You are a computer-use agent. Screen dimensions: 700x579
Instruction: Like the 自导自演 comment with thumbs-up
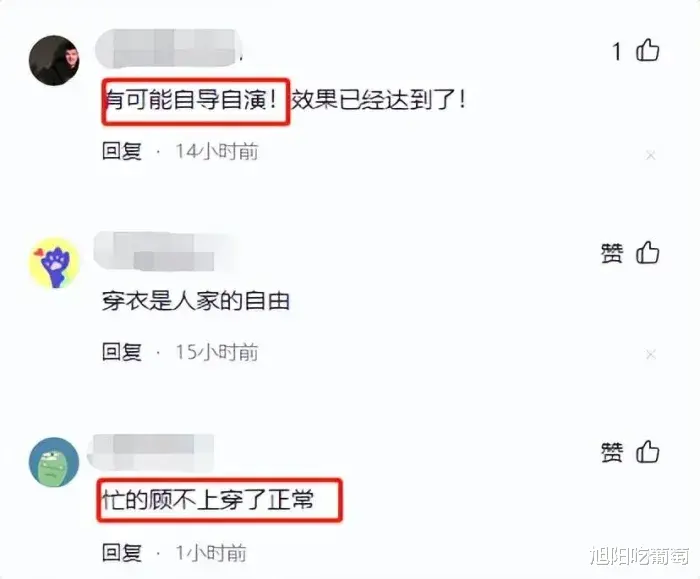click(647, 50)
